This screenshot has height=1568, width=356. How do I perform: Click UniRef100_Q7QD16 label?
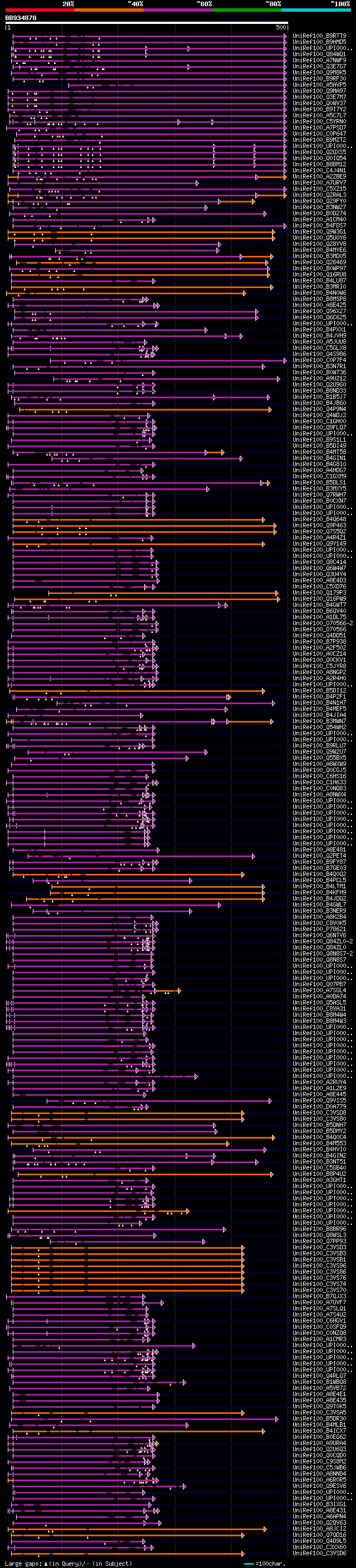(319, 1535)
